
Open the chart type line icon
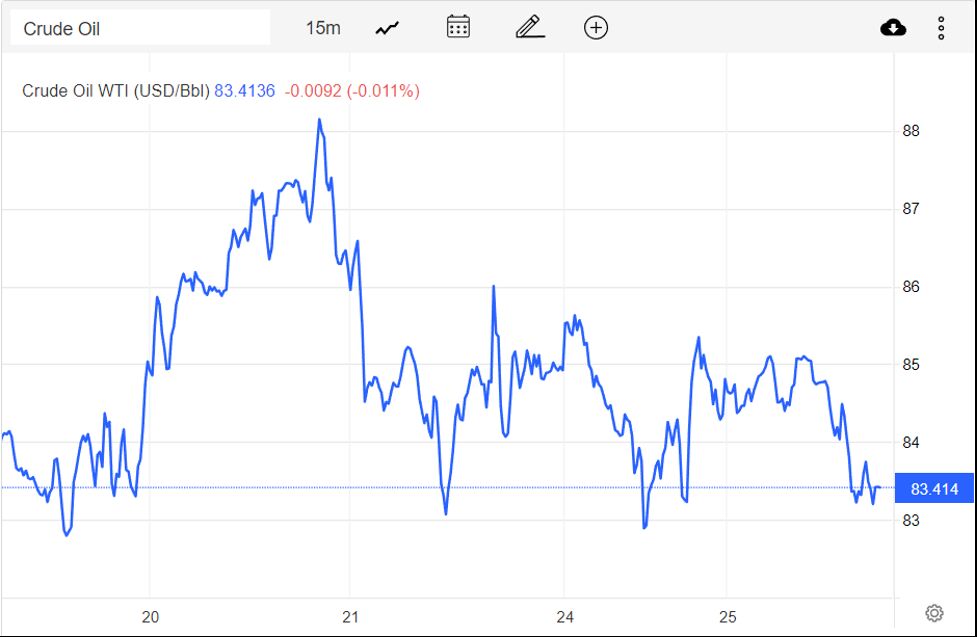[387, 28]
